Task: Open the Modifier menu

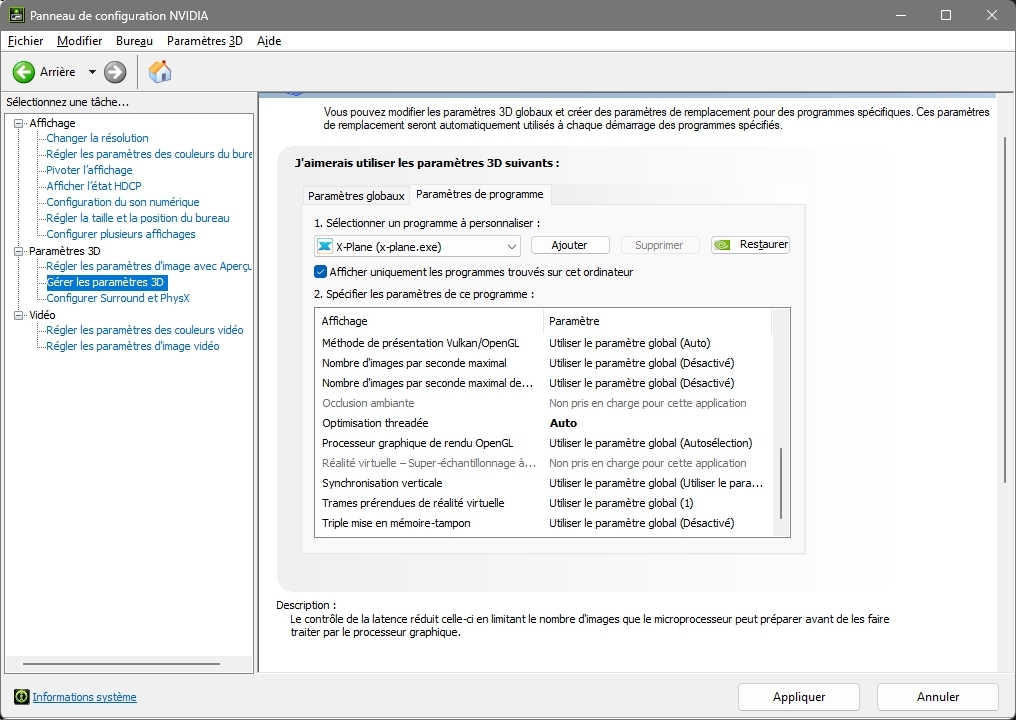Action: click(80, 41)
